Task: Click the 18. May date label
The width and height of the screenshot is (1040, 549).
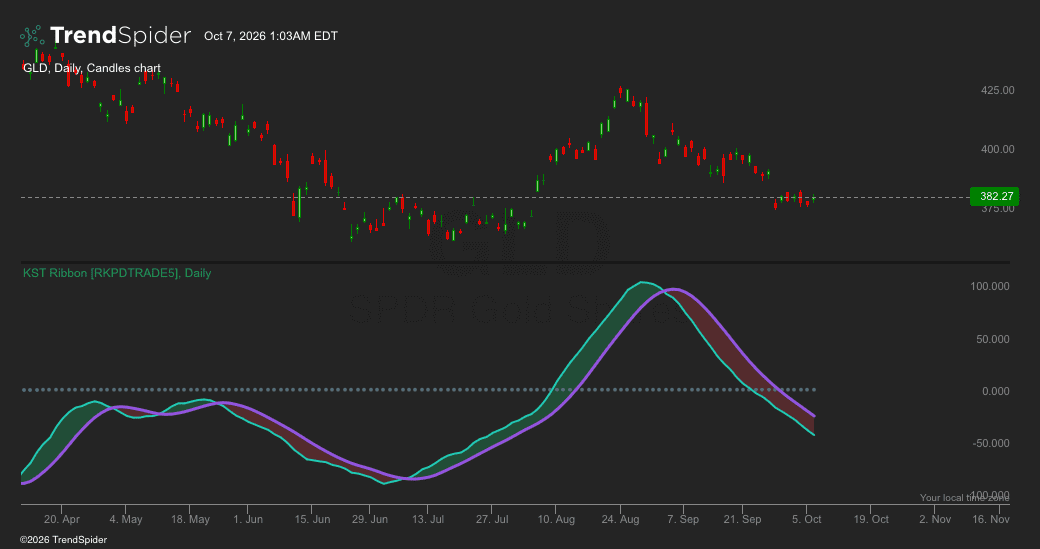Action: click(190, 519)
